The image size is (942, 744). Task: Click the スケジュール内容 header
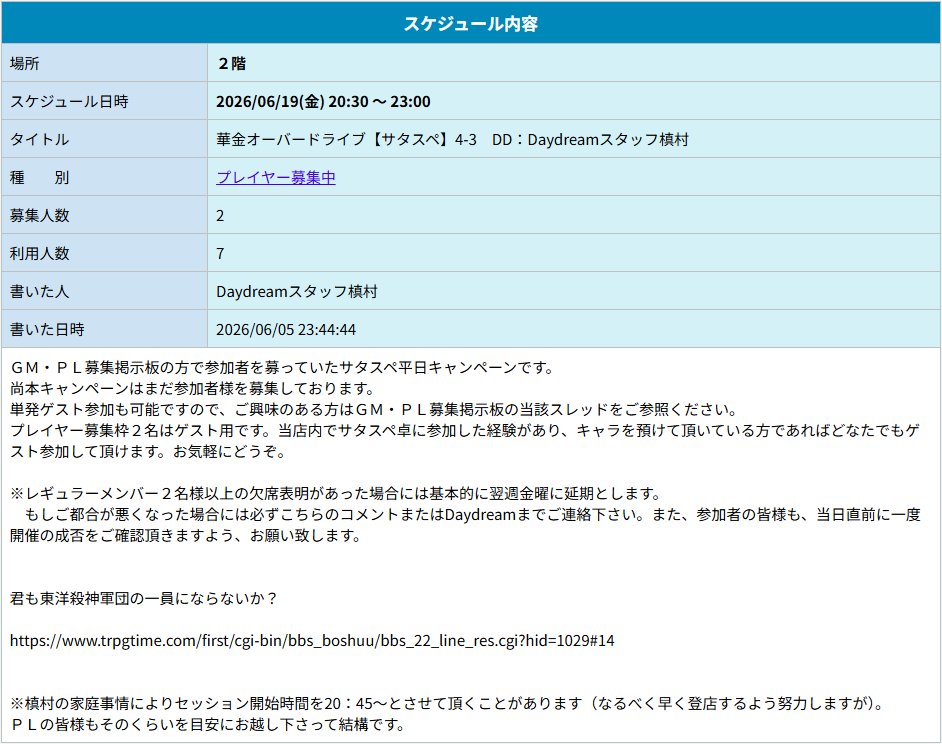[471, 23]
